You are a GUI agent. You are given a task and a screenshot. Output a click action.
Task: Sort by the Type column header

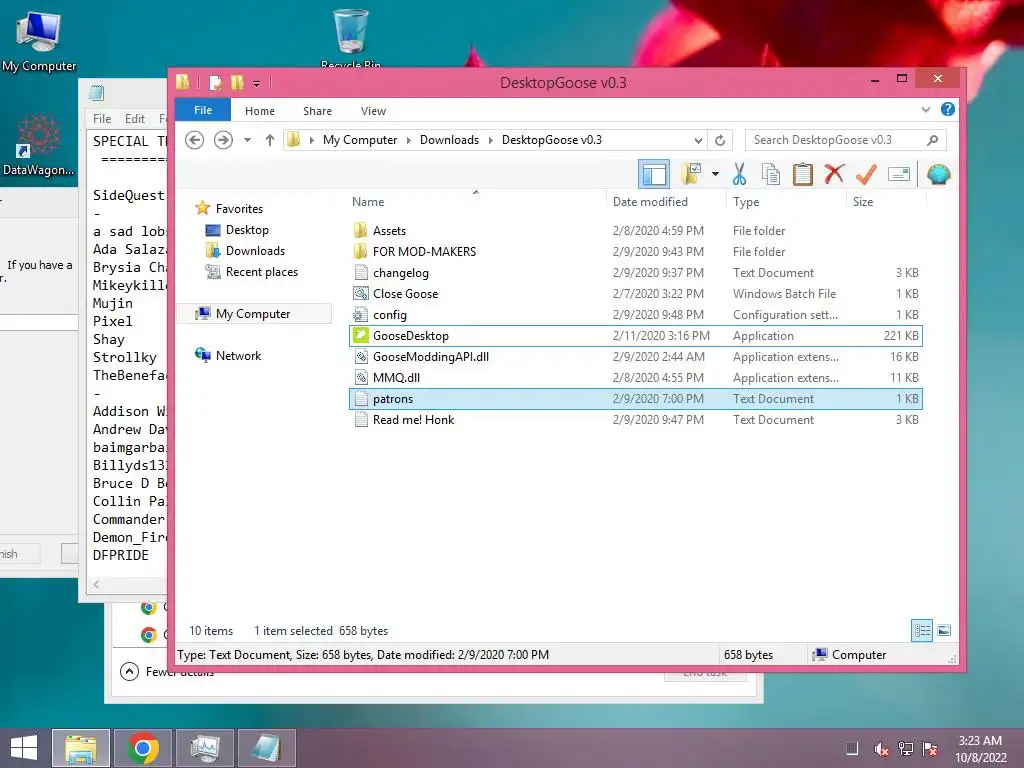tap(746, 202)
